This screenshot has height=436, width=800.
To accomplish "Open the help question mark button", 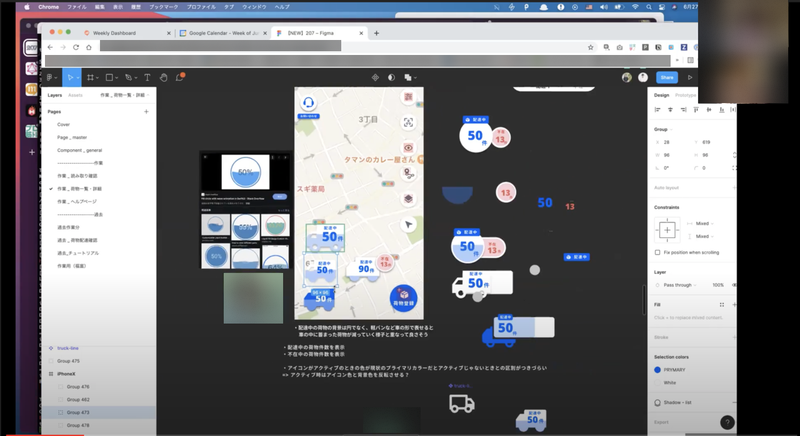I will [727, 422].
